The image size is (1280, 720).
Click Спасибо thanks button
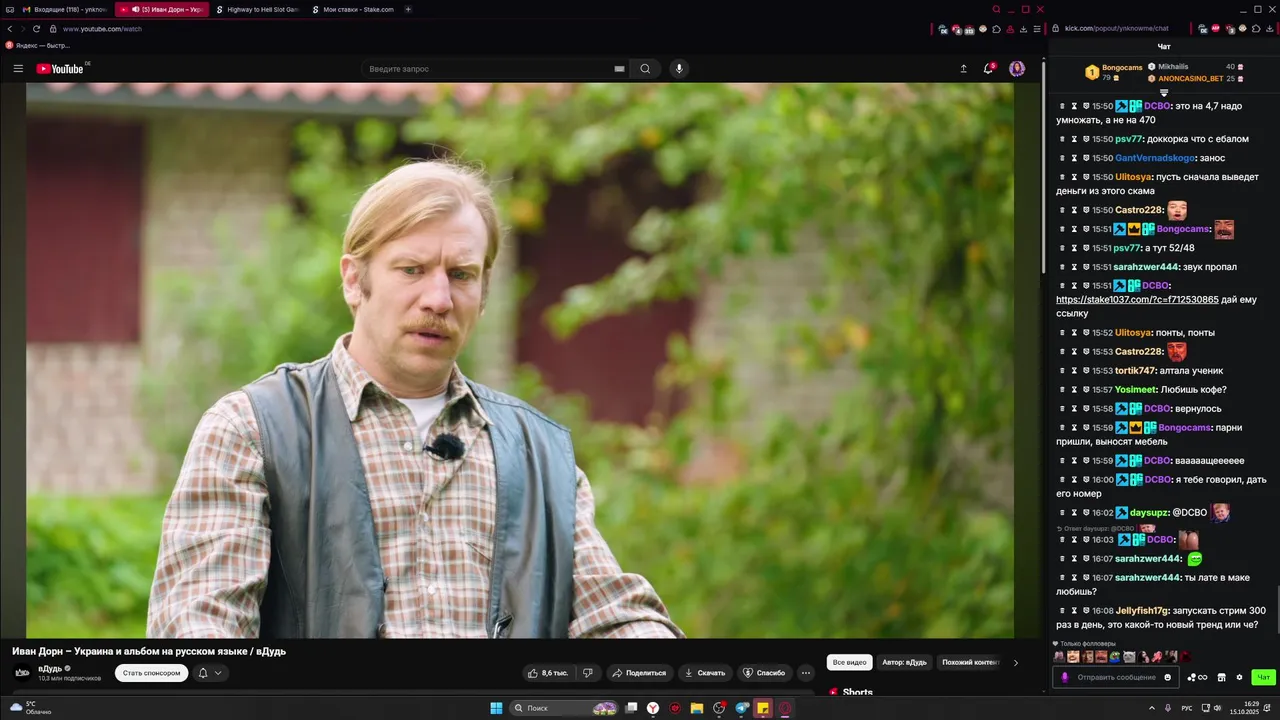click(764, 673)
